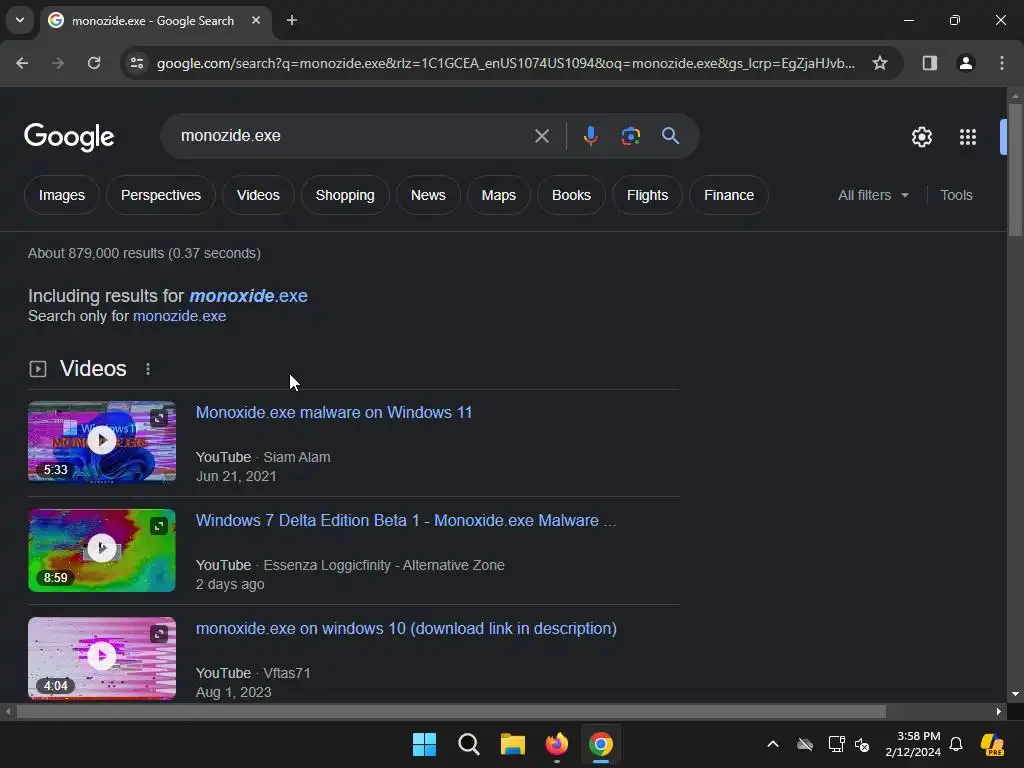Open Windows taskbar search

point(469,744)
